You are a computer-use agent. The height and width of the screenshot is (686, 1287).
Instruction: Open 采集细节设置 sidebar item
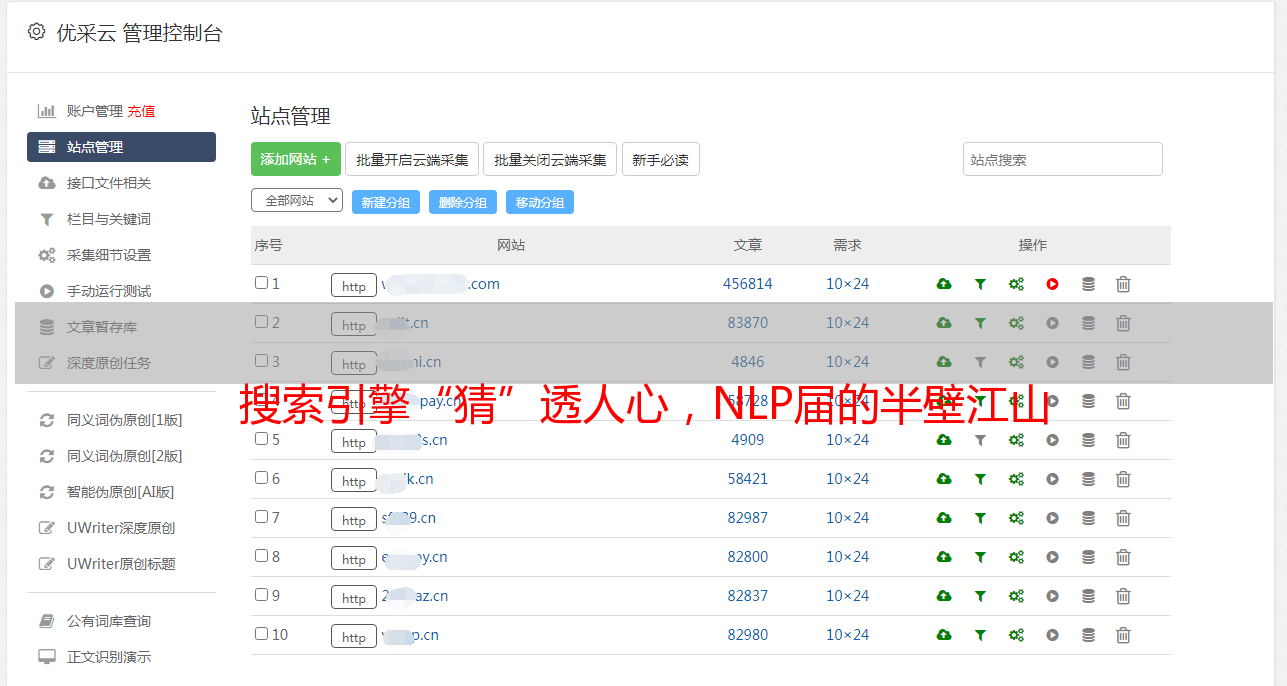(x=109, y=255)
